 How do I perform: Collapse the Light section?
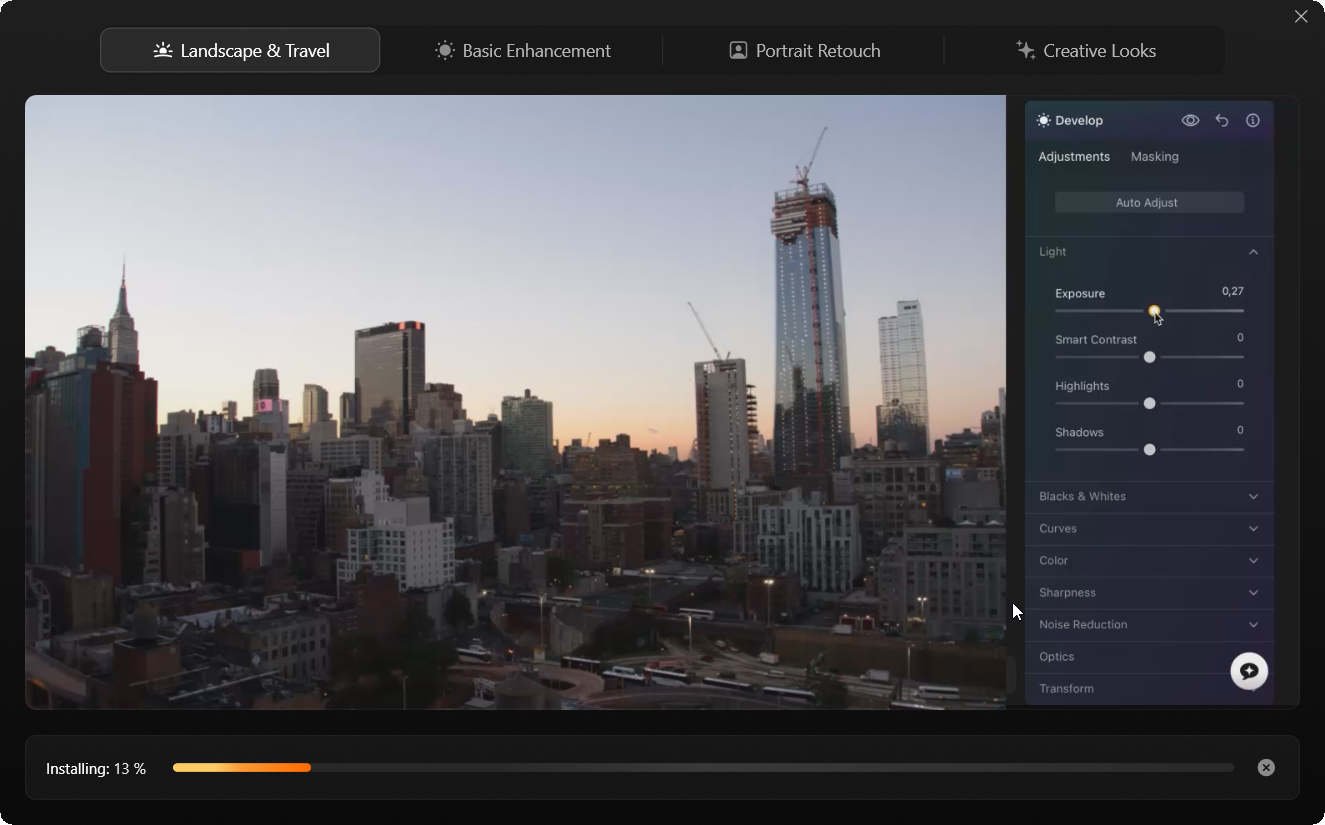1149,252
